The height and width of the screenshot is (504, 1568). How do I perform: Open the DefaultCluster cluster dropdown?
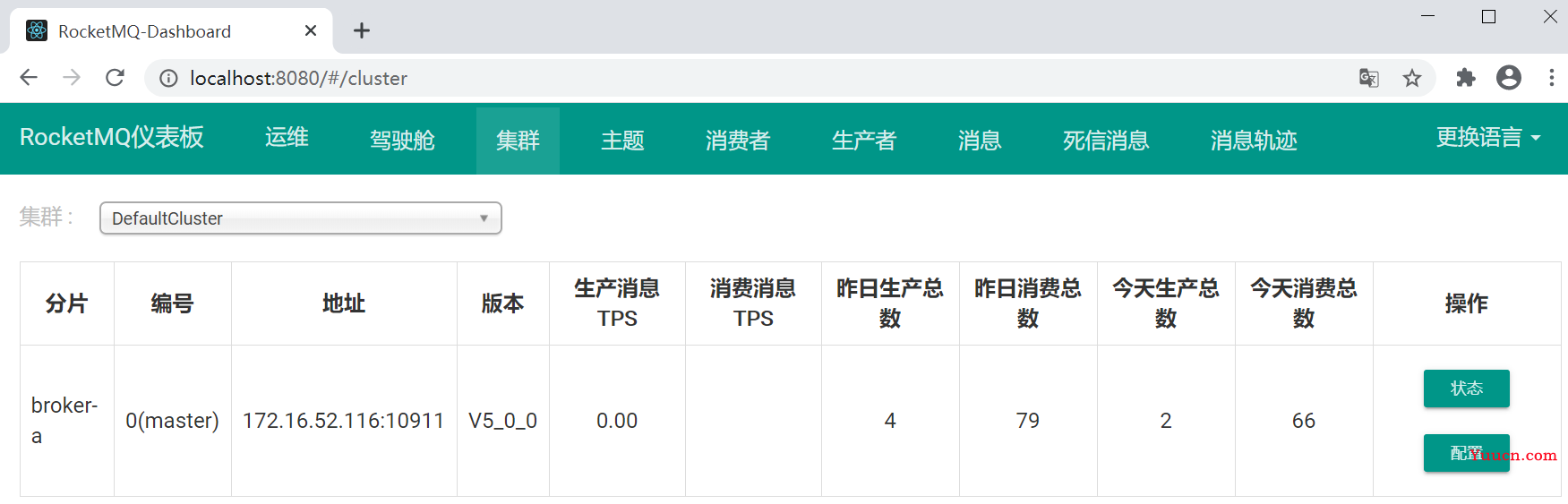[301, 218]
